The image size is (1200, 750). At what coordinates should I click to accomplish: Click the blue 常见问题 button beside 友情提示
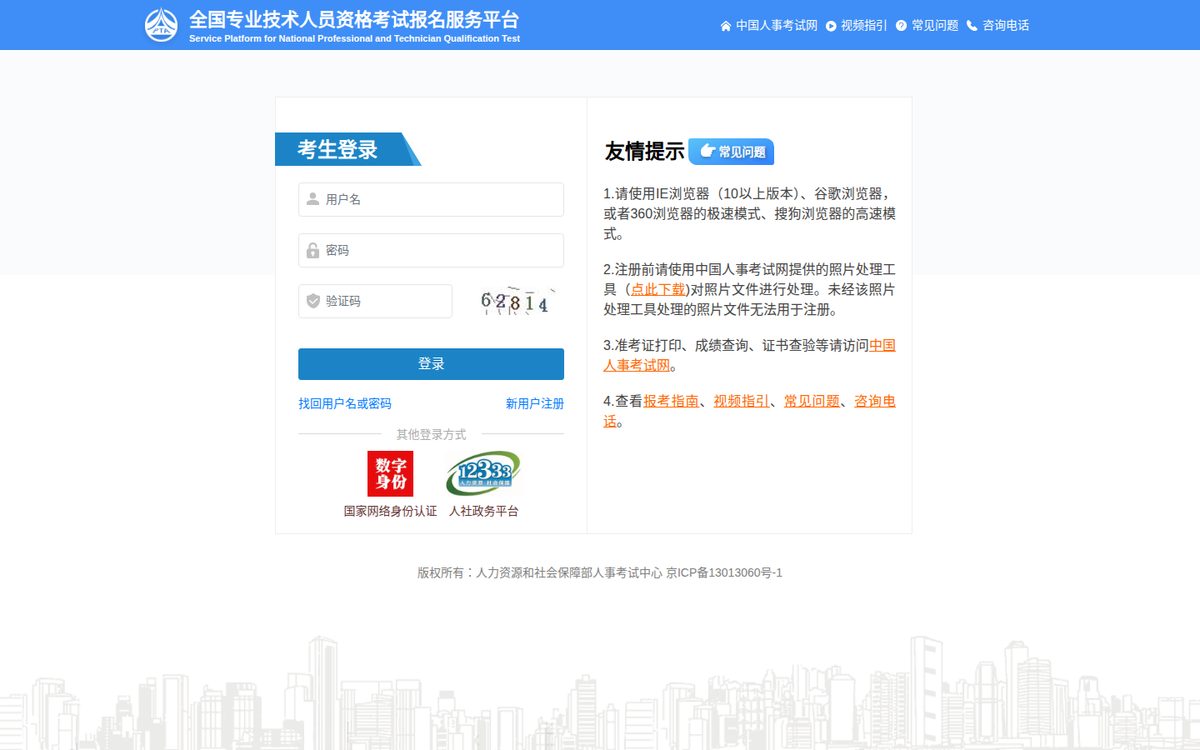(x=731, y=152)
